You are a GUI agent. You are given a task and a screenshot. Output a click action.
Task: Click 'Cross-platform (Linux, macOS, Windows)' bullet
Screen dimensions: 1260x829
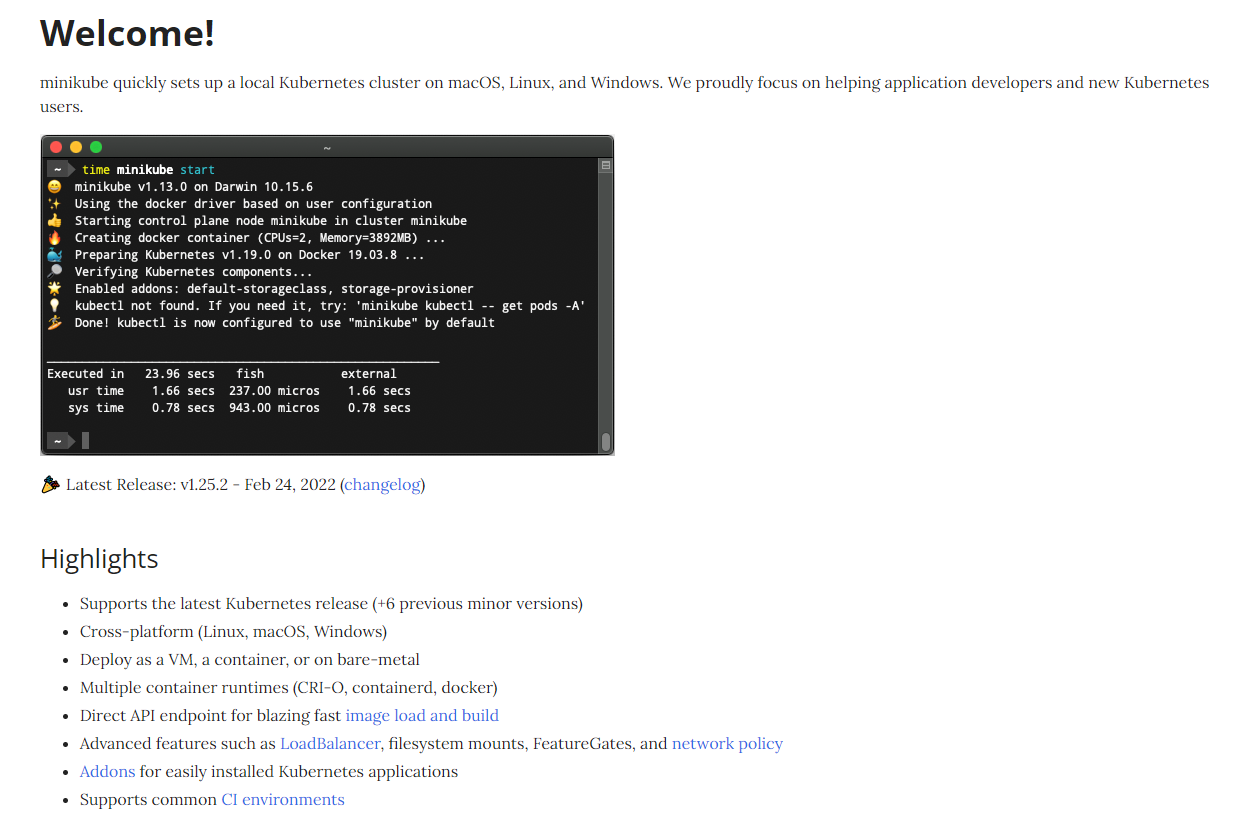(233, 632)
